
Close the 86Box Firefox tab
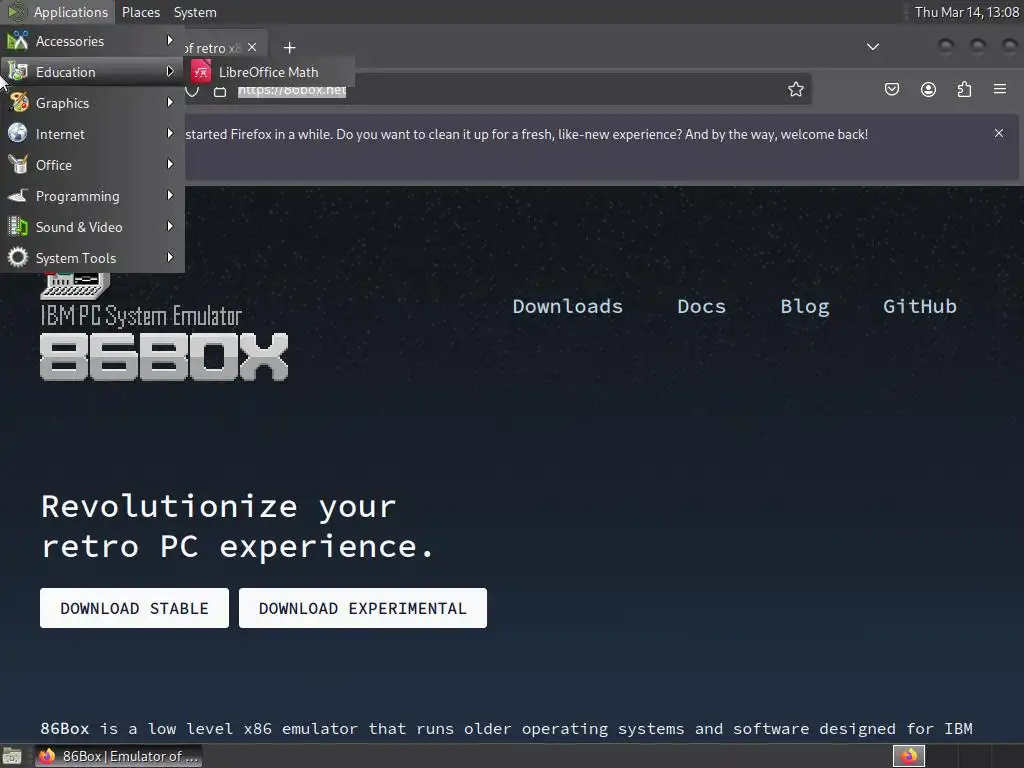click(x=252, y=47)
